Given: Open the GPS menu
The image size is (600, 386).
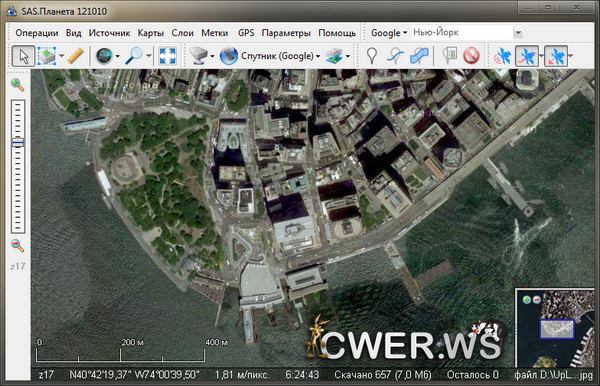Looking at the screenshot, I should (x=246, y=33).
